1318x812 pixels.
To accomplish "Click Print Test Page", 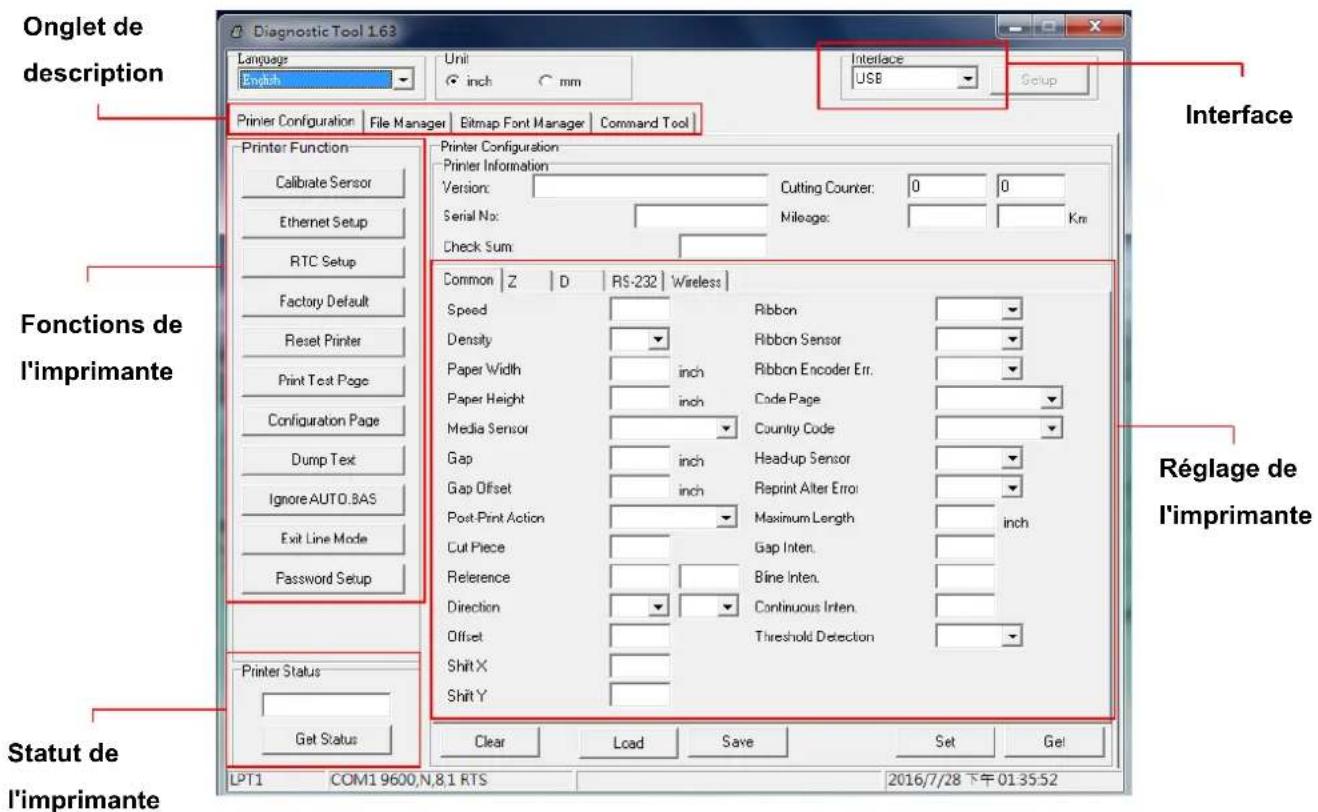I will pyautogui.click(x=322, y=380).
